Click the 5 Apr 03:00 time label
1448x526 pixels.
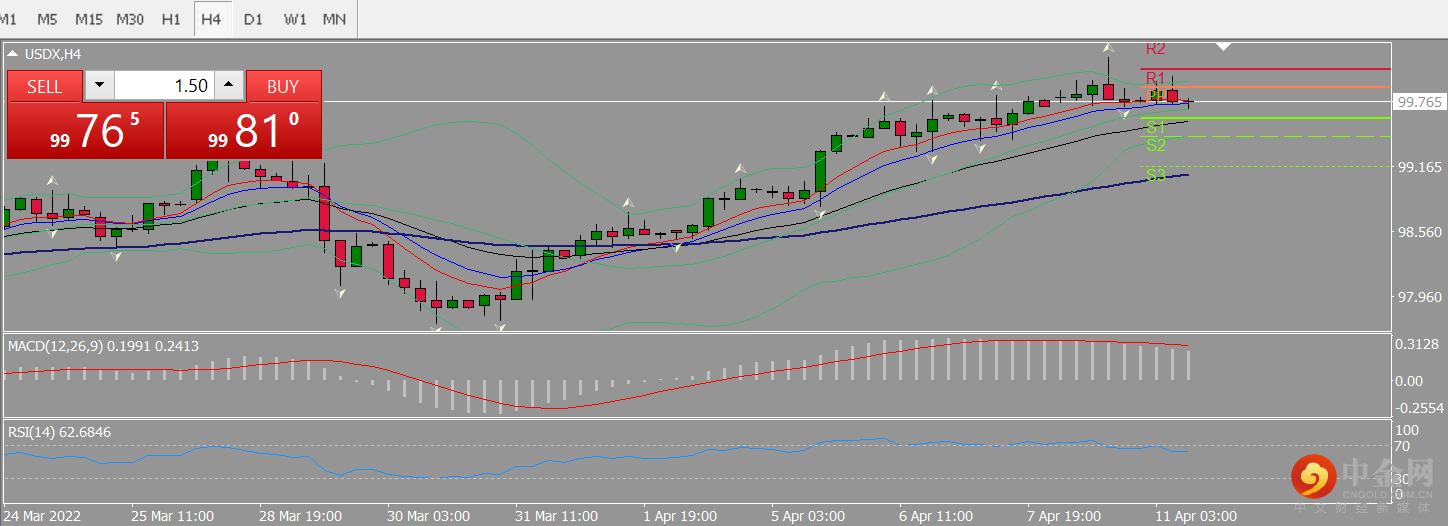point(809,516)
